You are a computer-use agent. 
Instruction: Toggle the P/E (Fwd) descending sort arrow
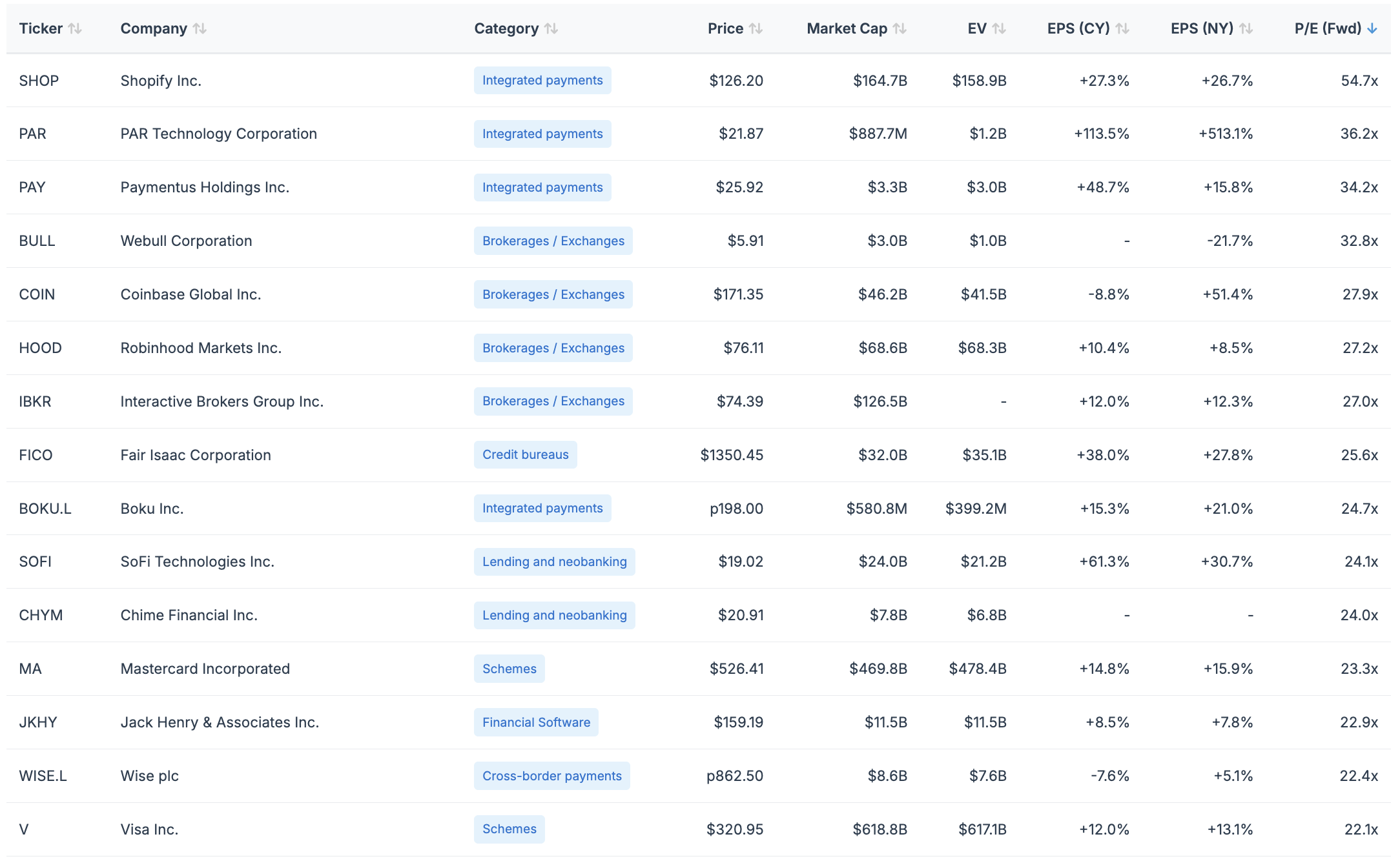(1372, 28)
